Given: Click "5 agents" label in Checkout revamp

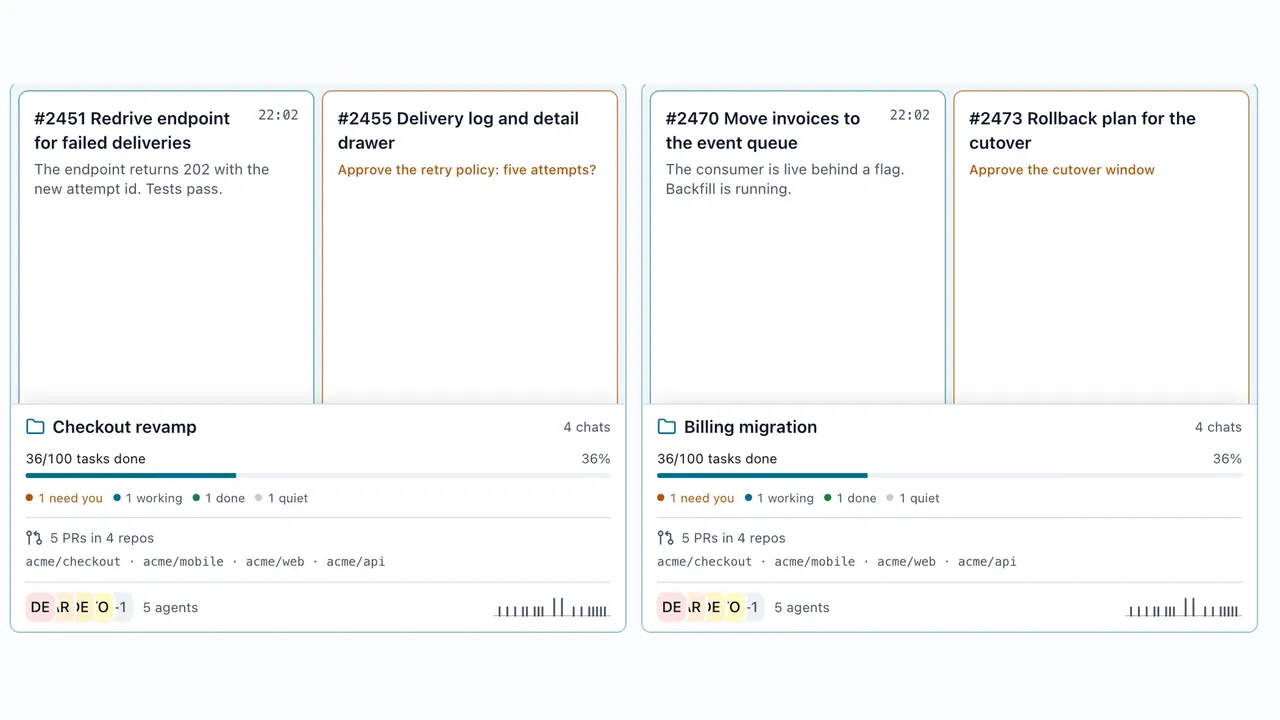Looking at the screenshot, I should pos(171,607).
